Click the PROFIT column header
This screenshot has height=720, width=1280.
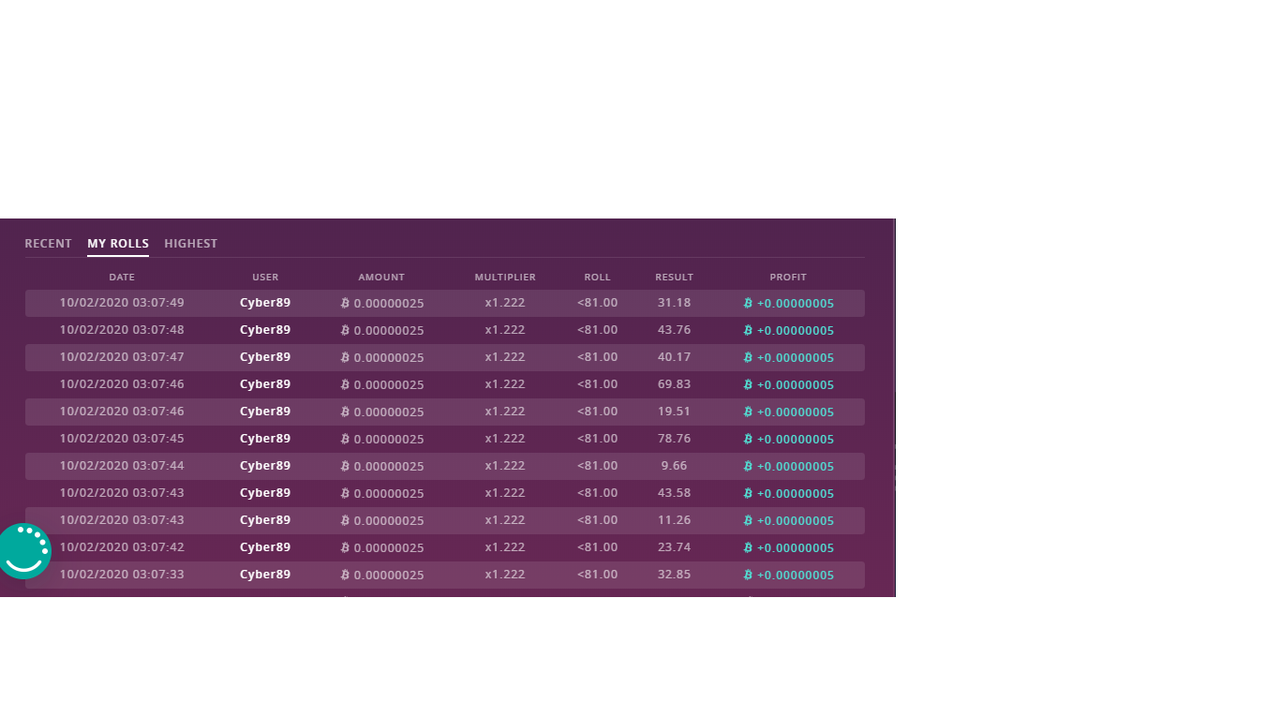[x=788, y=277]
